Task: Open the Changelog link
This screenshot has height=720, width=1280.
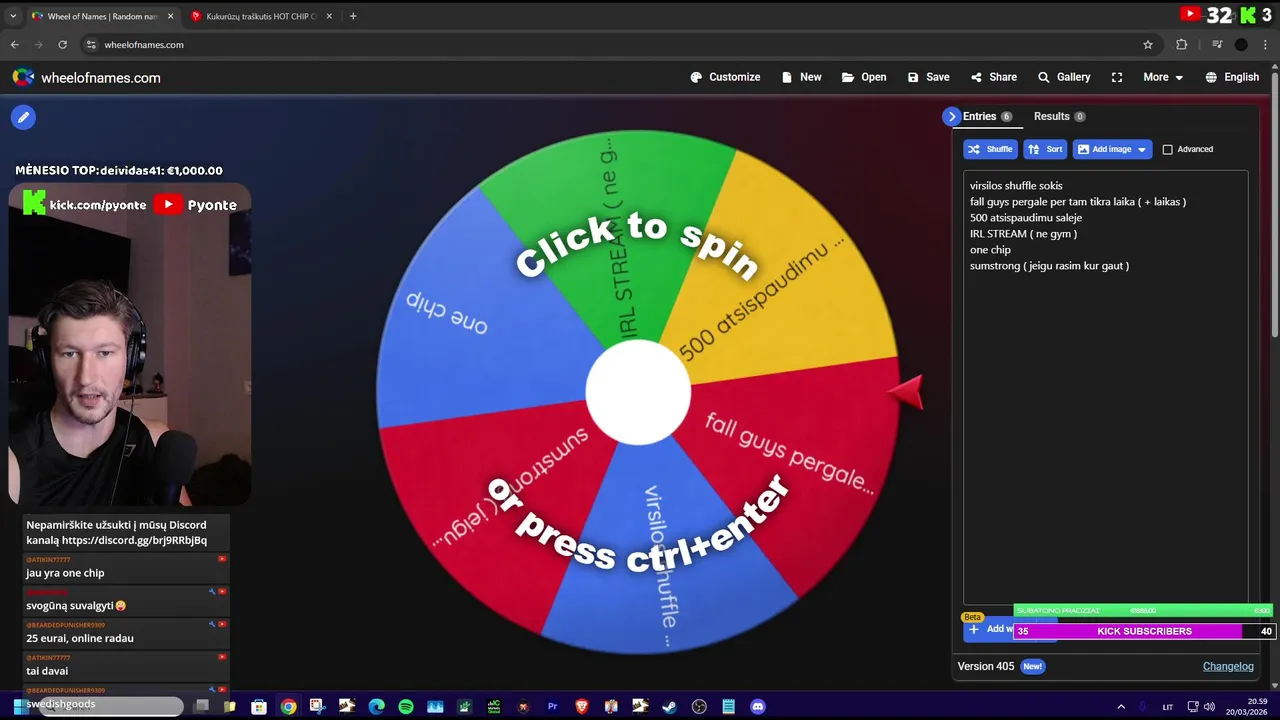Action: (x=1228, y=666)
